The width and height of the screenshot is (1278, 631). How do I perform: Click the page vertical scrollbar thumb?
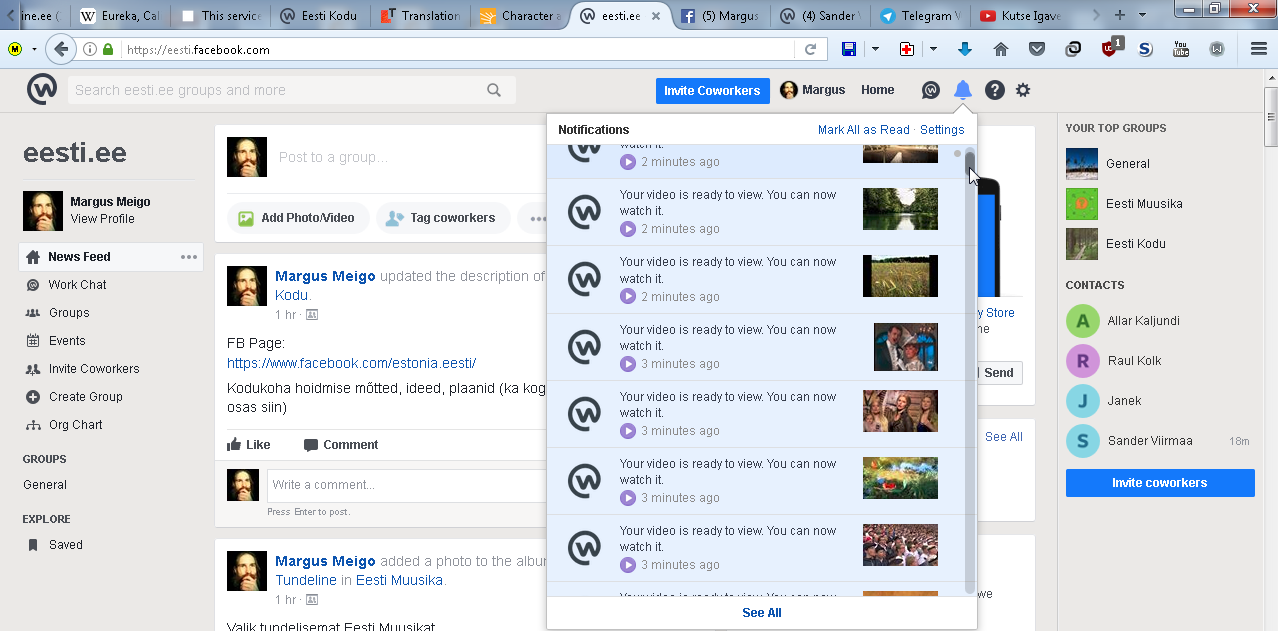[x=1271, y=119]
